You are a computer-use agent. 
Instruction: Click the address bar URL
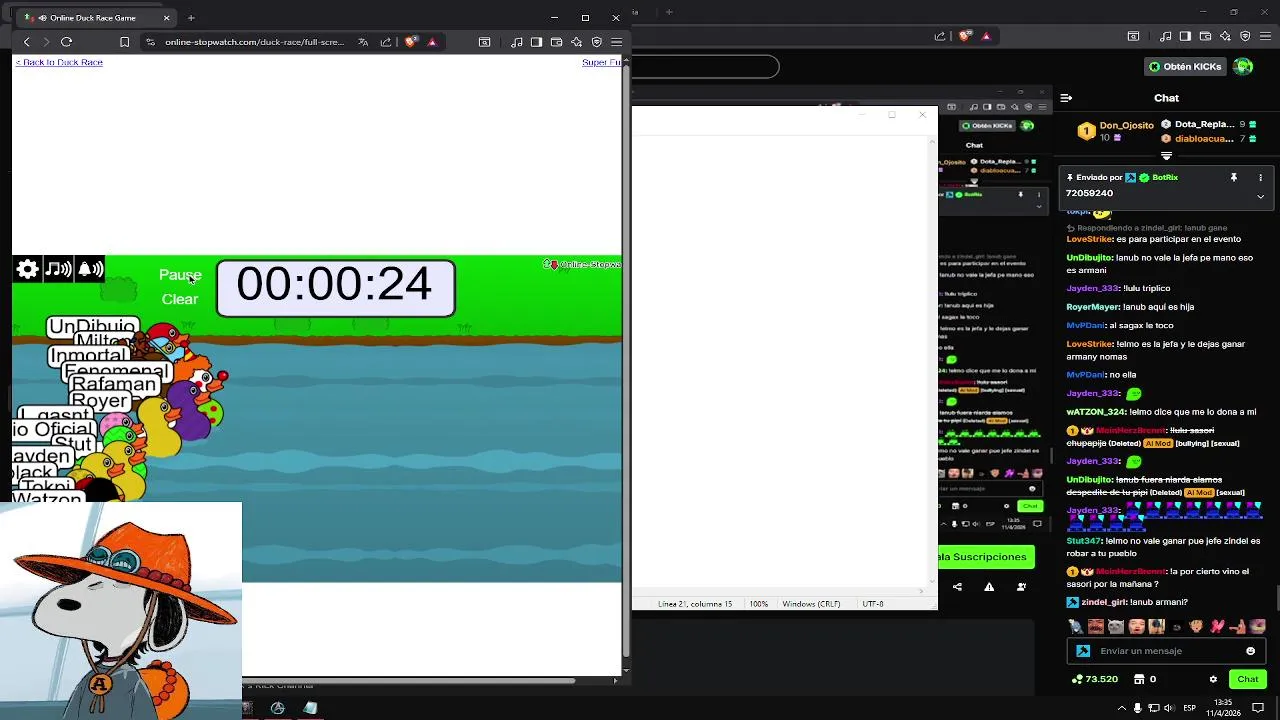(x=254, y=42)
